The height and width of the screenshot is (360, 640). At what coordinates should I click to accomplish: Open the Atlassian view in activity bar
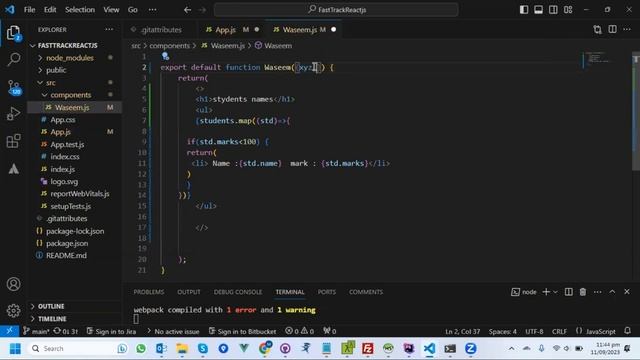(x=13, y=169)
